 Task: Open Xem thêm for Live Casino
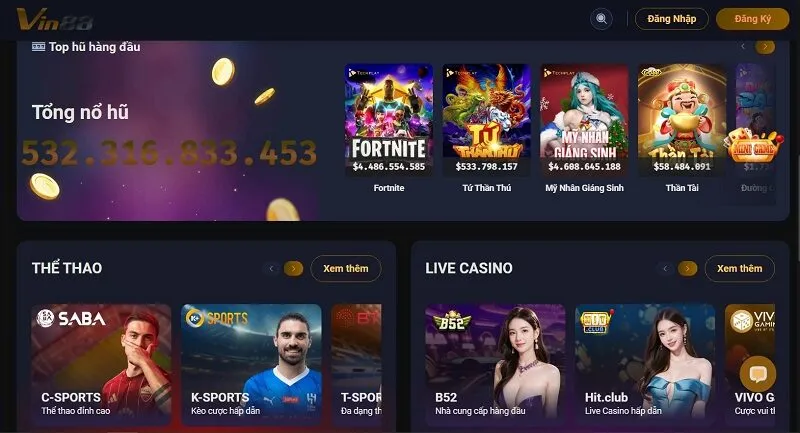(x=739, y=268)
